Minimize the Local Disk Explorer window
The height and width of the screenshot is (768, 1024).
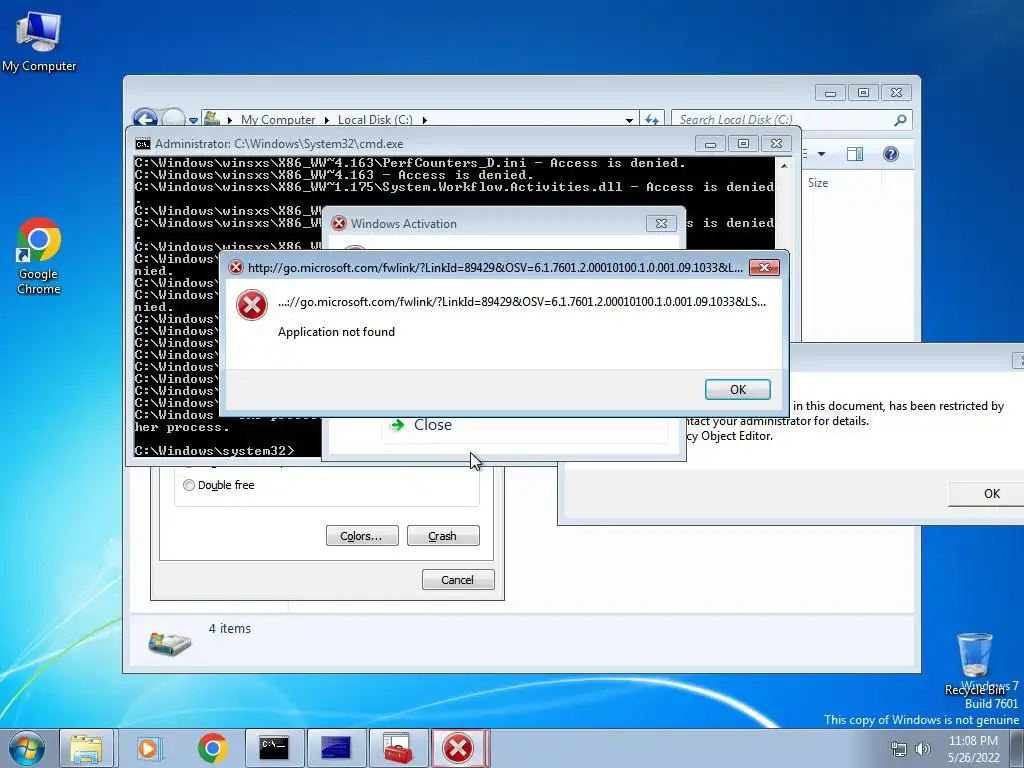830,93
